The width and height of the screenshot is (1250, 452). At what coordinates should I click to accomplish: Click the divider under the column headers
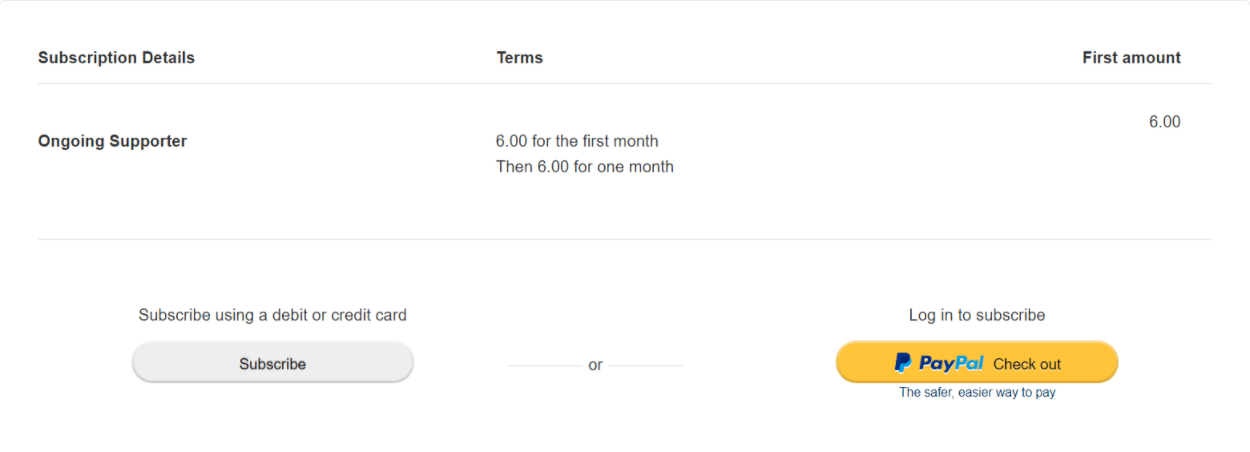point(624,84)
